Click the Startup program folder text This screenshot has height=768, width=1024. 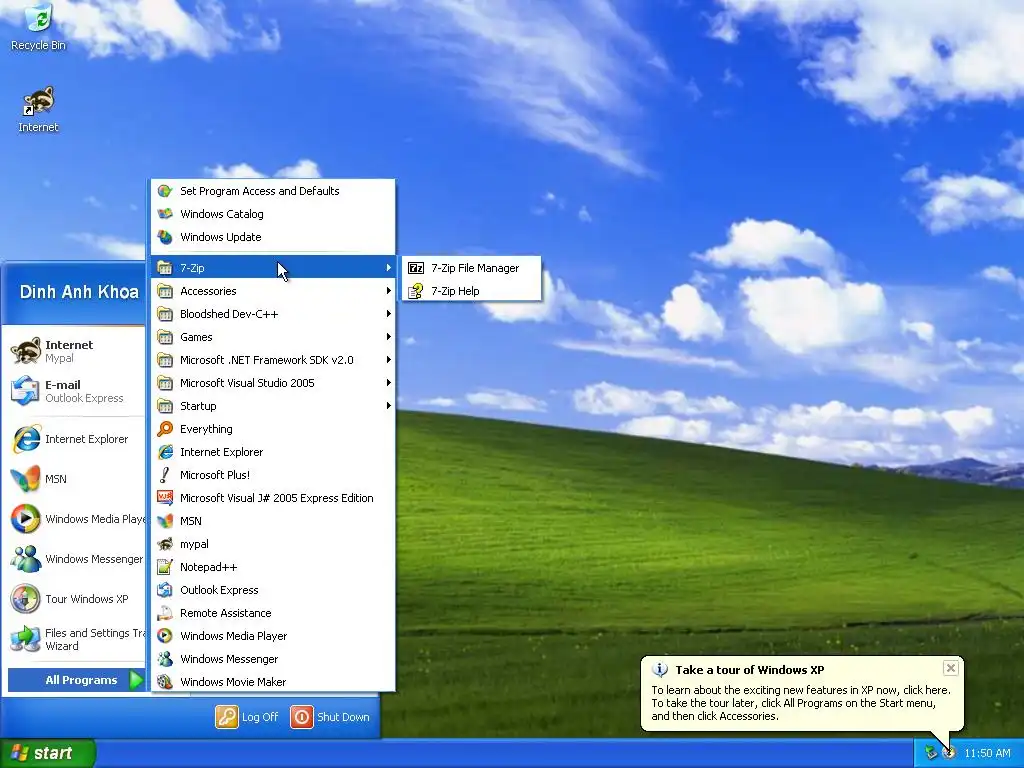(x=198, y=406)
